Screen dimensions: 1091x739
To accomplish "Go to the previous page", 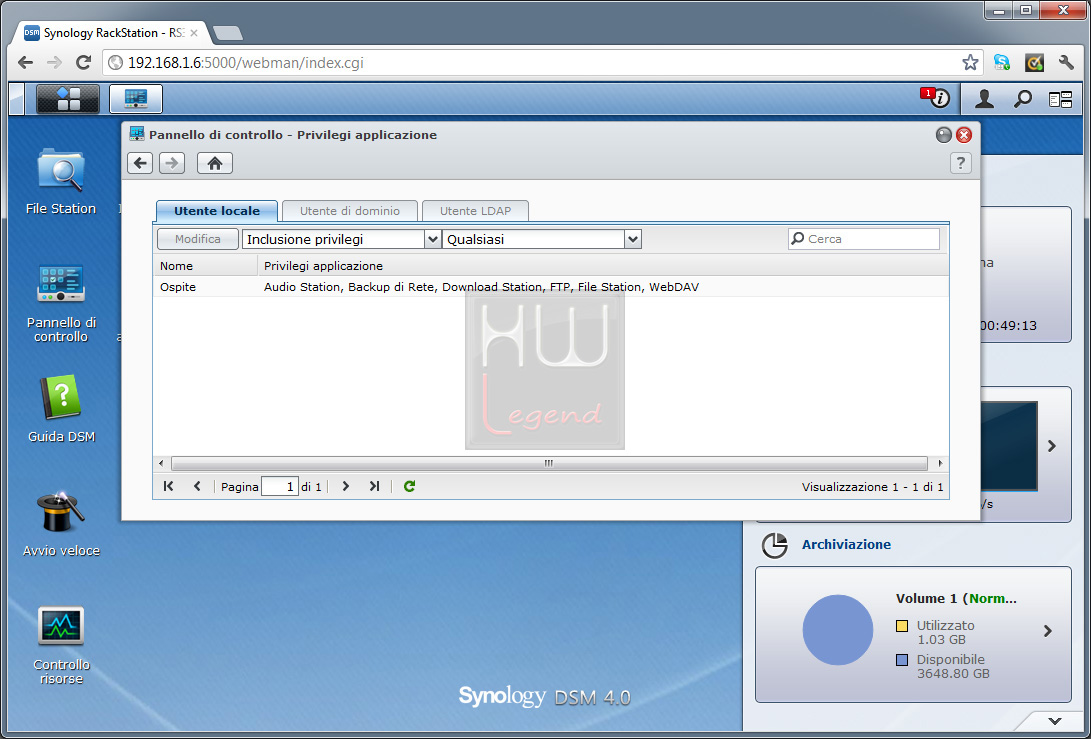I will click(197, 486).
